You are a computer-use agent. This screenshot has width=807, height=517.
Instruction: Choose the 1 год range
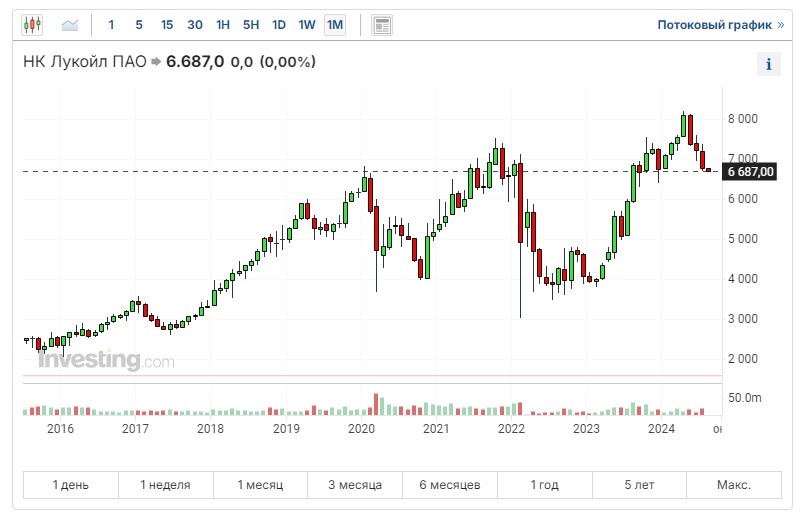click(545, 485)
